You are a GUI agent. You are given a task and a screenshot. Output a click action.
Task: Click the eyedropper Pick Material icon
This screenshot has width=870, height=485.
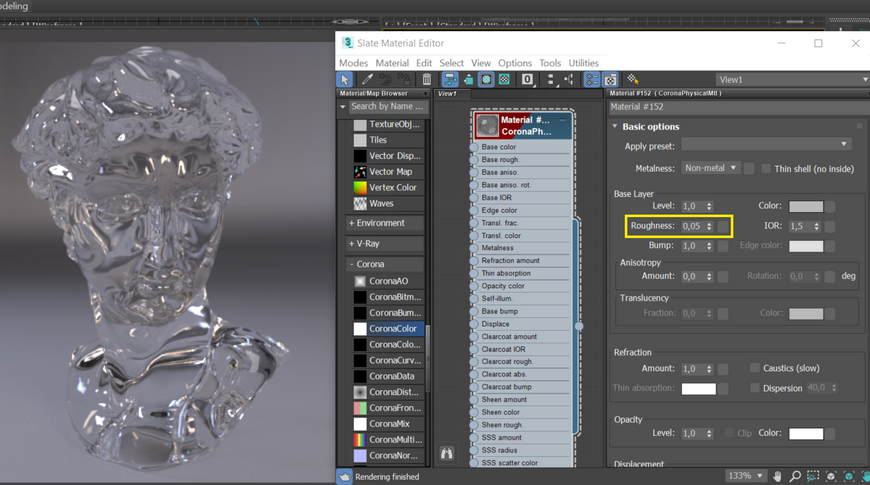[x=367, y=80]
